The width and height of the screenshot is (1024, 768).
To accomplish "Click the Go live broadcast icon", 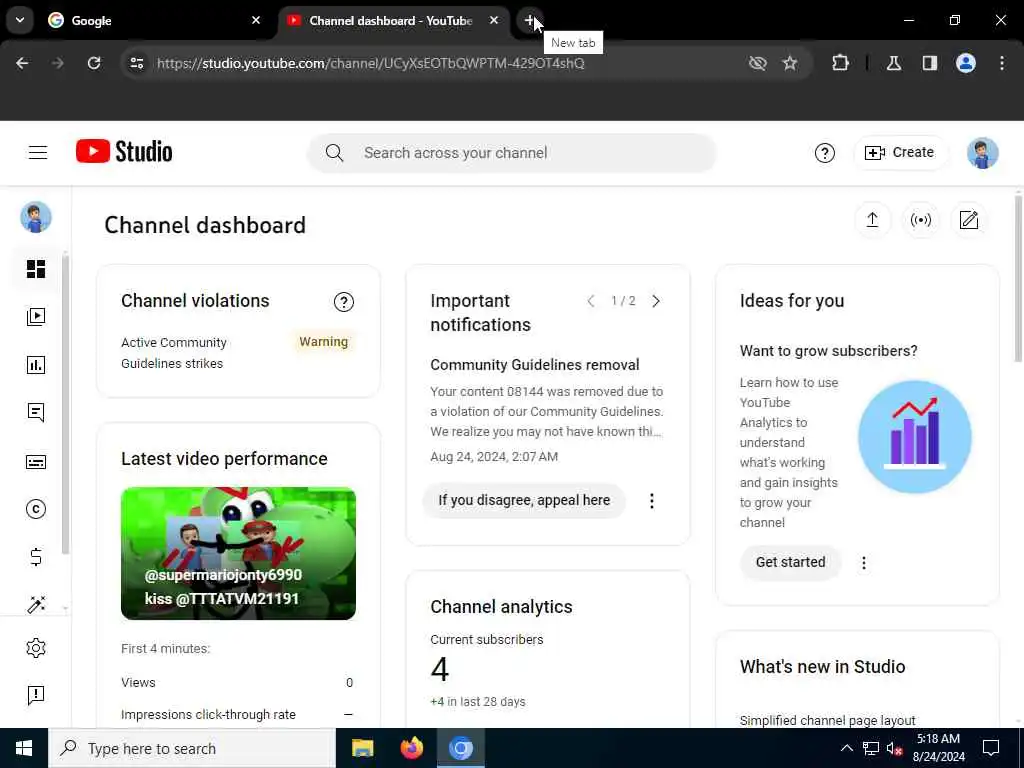I will pyautogui.click(x=920, y=220).
